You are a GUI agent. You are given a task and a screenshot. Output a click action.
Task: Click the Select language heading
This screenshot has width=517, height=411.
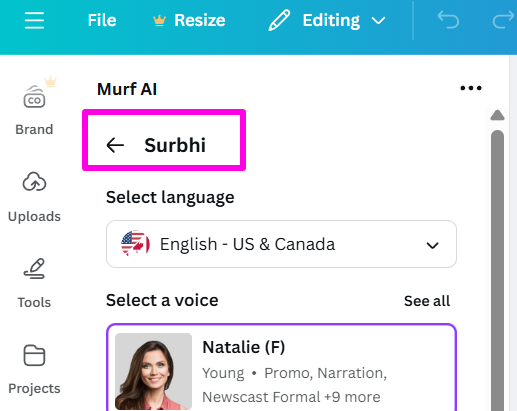point(170,197)
